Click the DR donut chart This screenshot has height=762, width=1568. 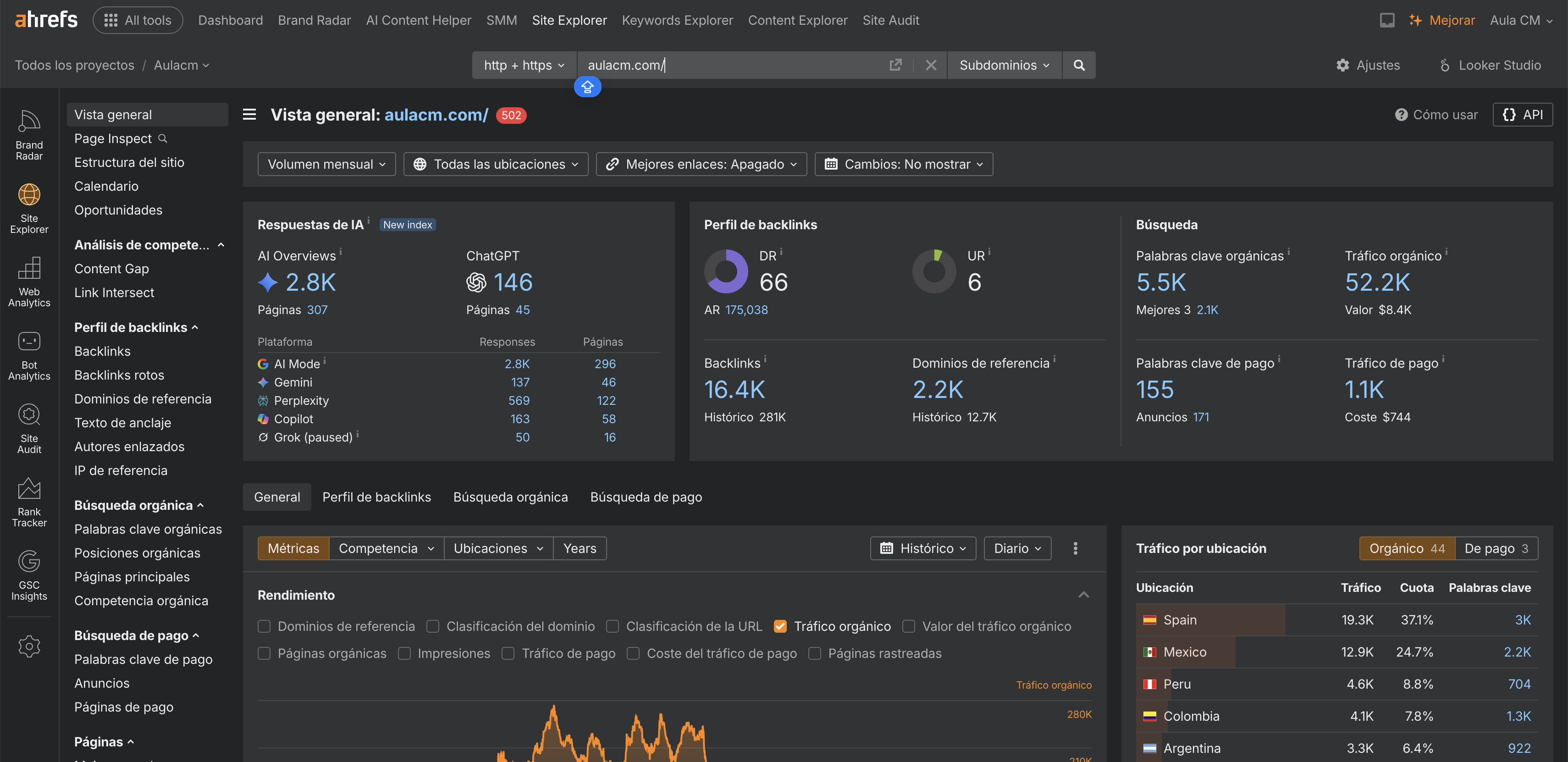[x=726, y=271]
